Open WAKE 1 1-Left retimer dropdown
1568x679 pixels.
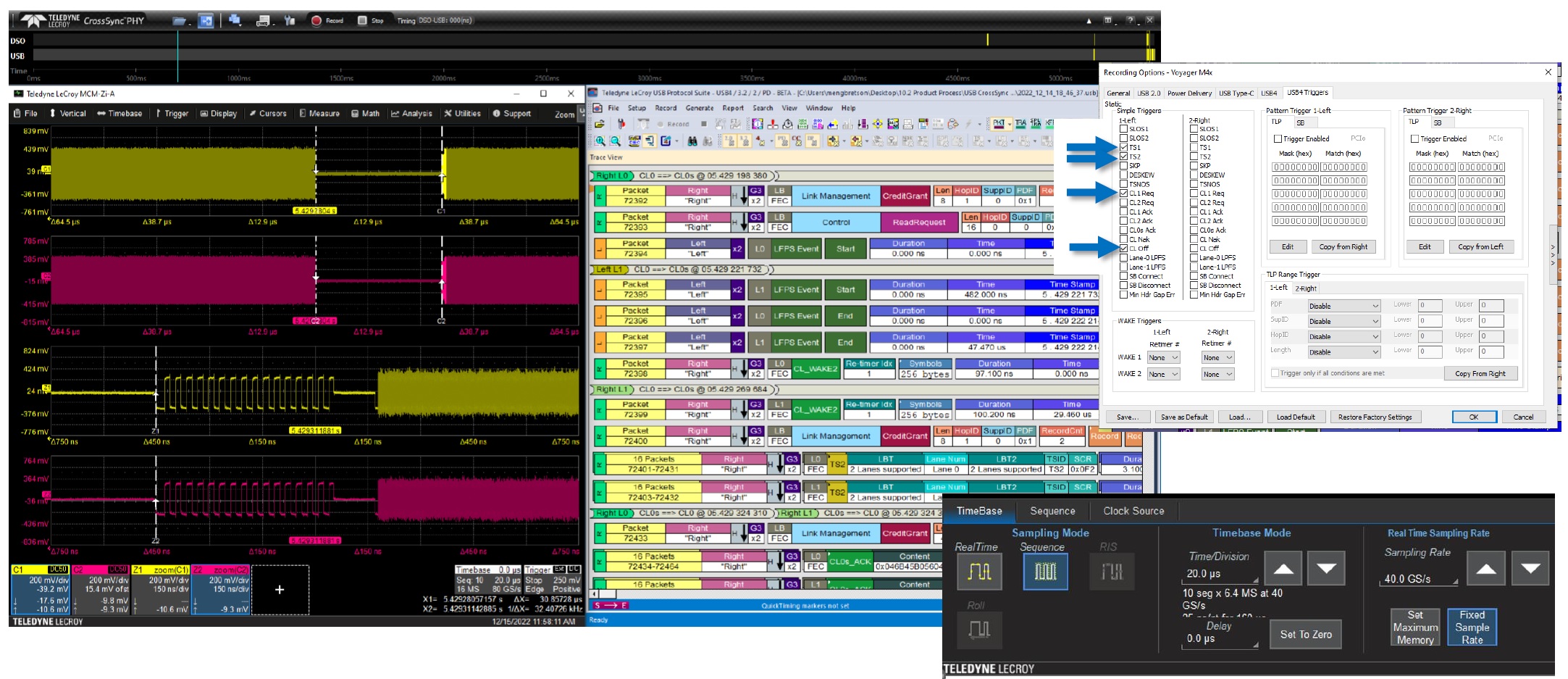pyautogui.click(x=1164, y=357)
